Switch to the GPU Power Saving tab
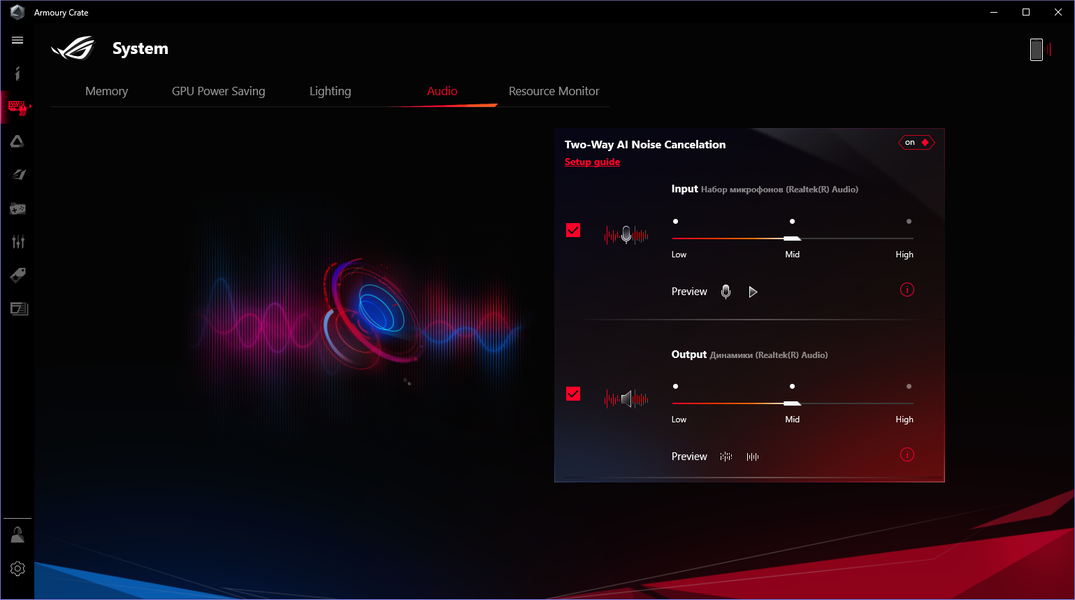 click(x=219, y=91)
